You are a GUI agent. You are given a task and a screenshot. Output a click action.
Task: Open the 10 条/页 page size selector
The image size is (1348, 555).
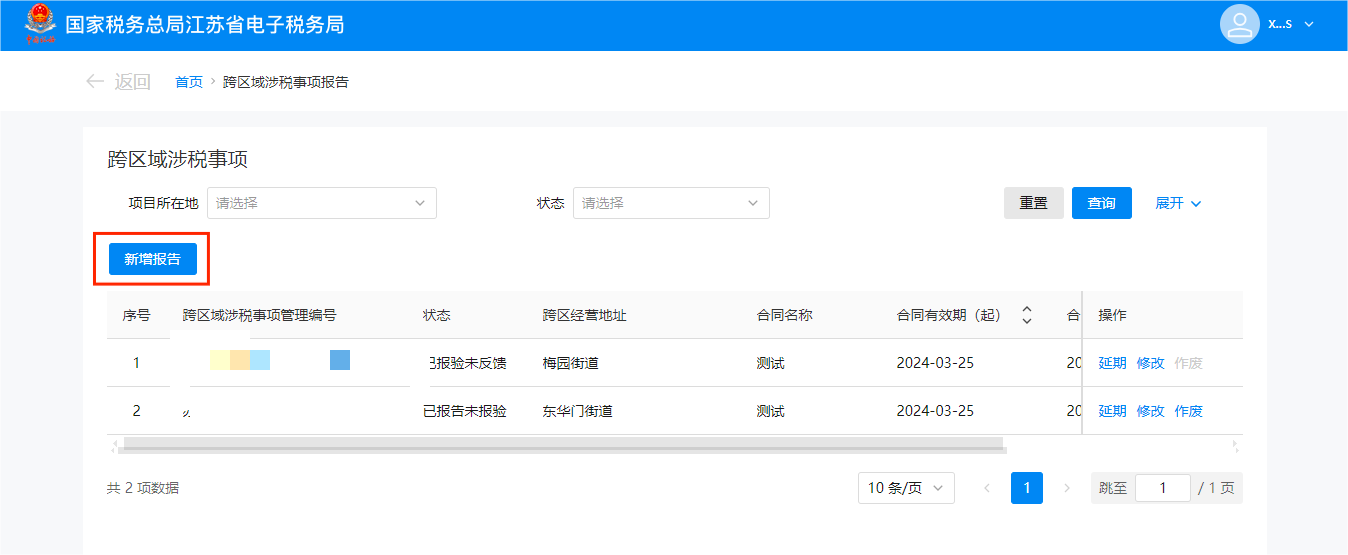click(x=905, y=488)
